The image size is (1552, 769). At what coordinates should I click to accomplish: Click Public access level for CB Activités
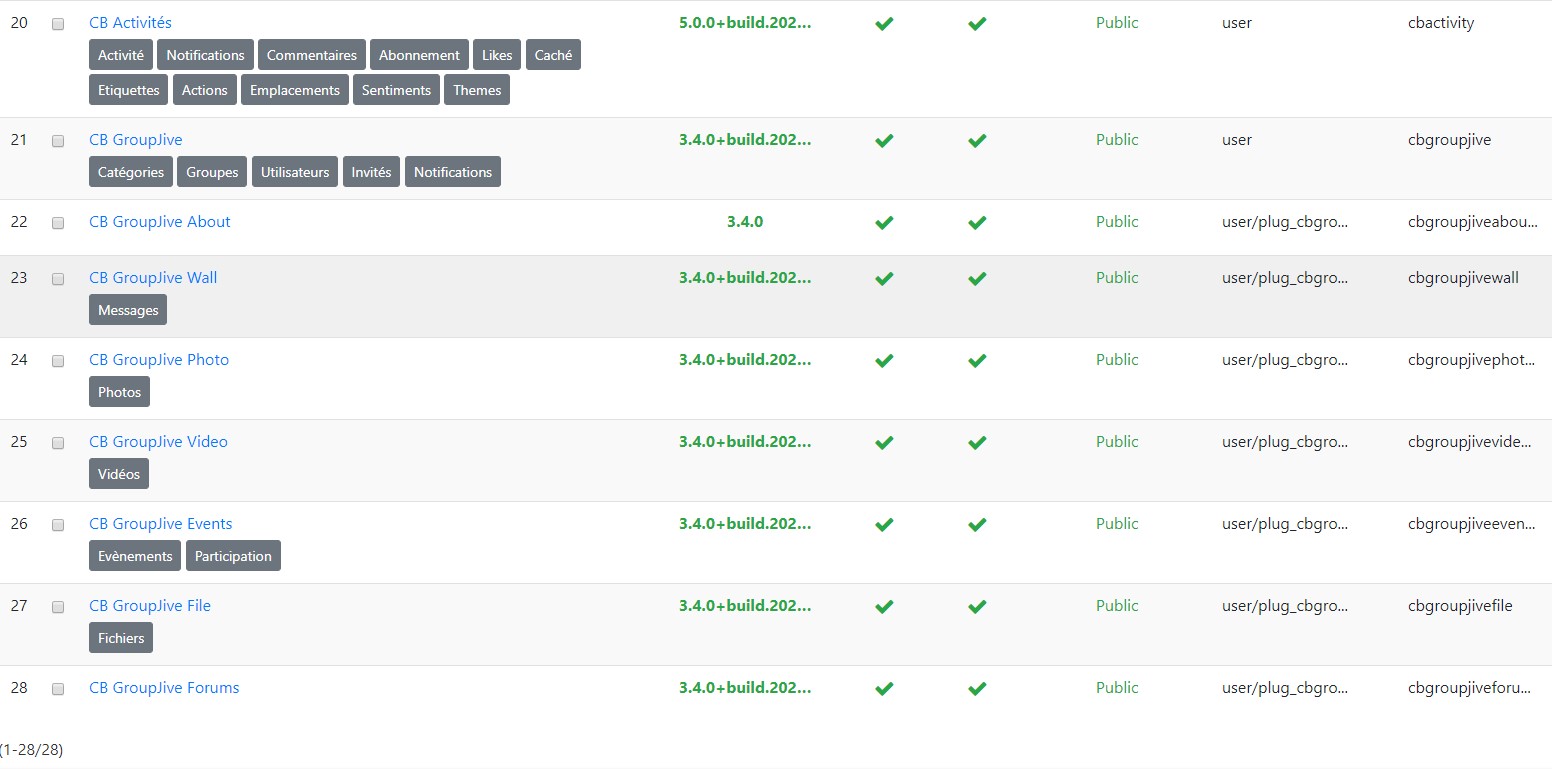(x=1117, y=22)
